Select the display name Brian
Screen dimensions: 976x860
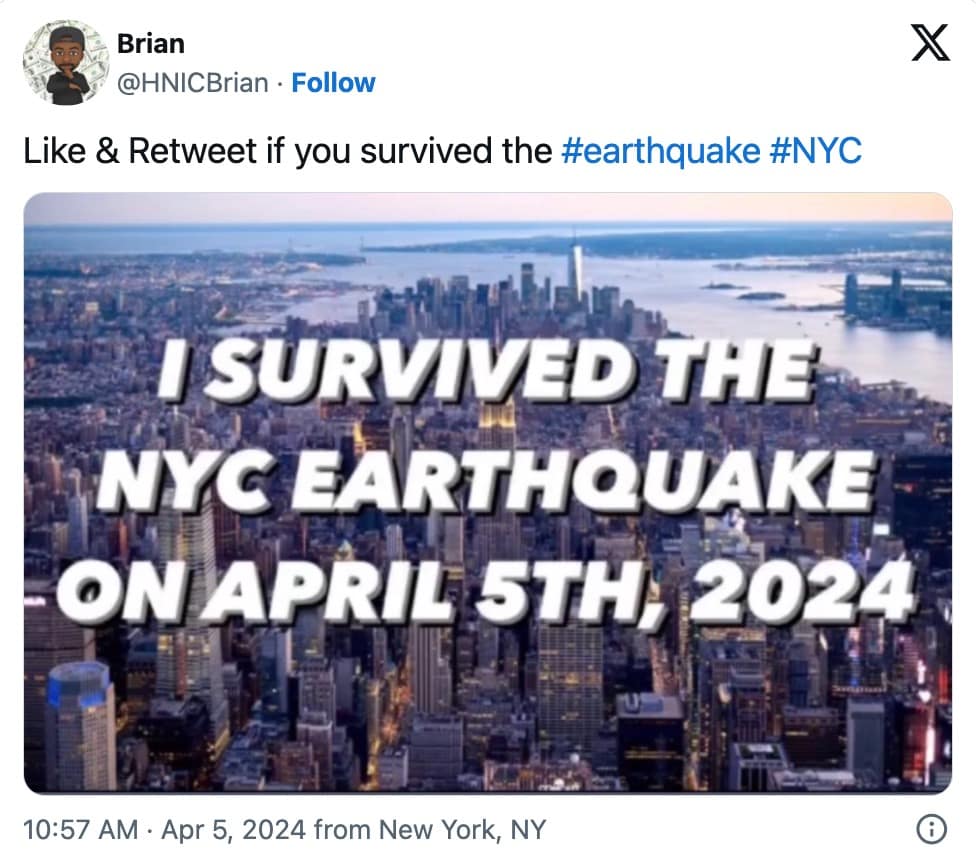[150, 43]
